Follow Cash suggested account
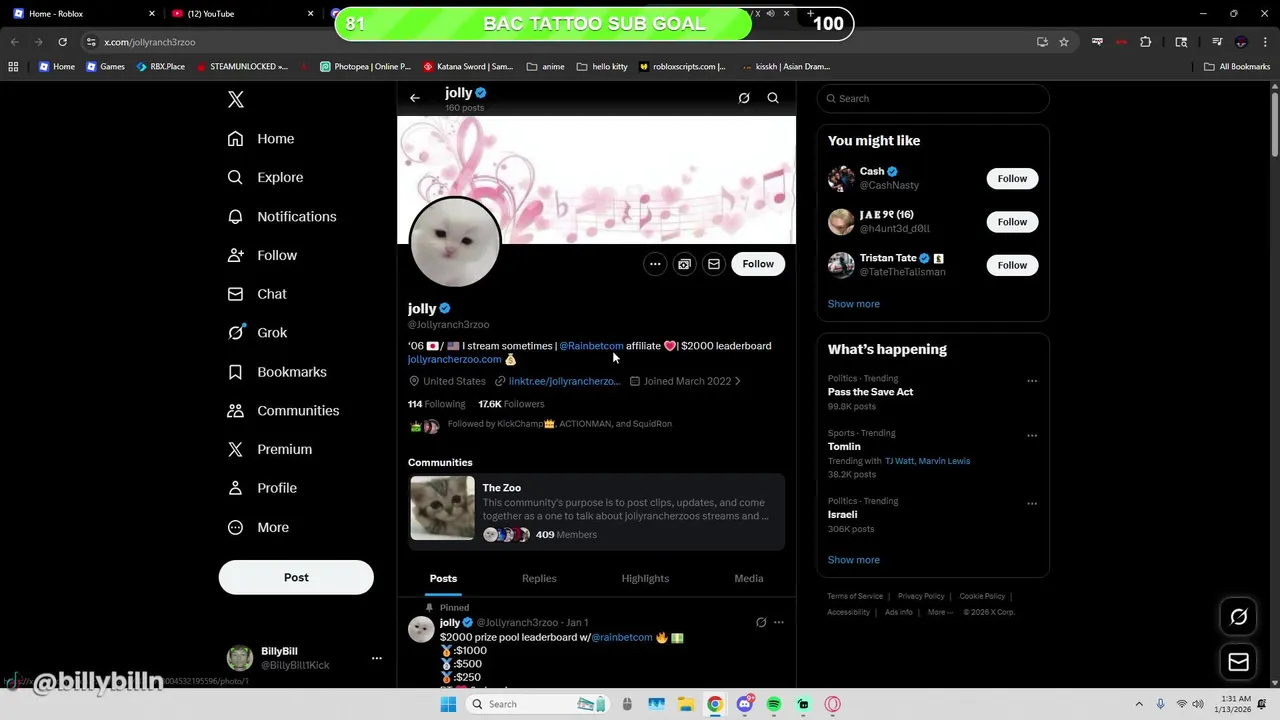The image size is (1280, 720). pos(1012,178)
